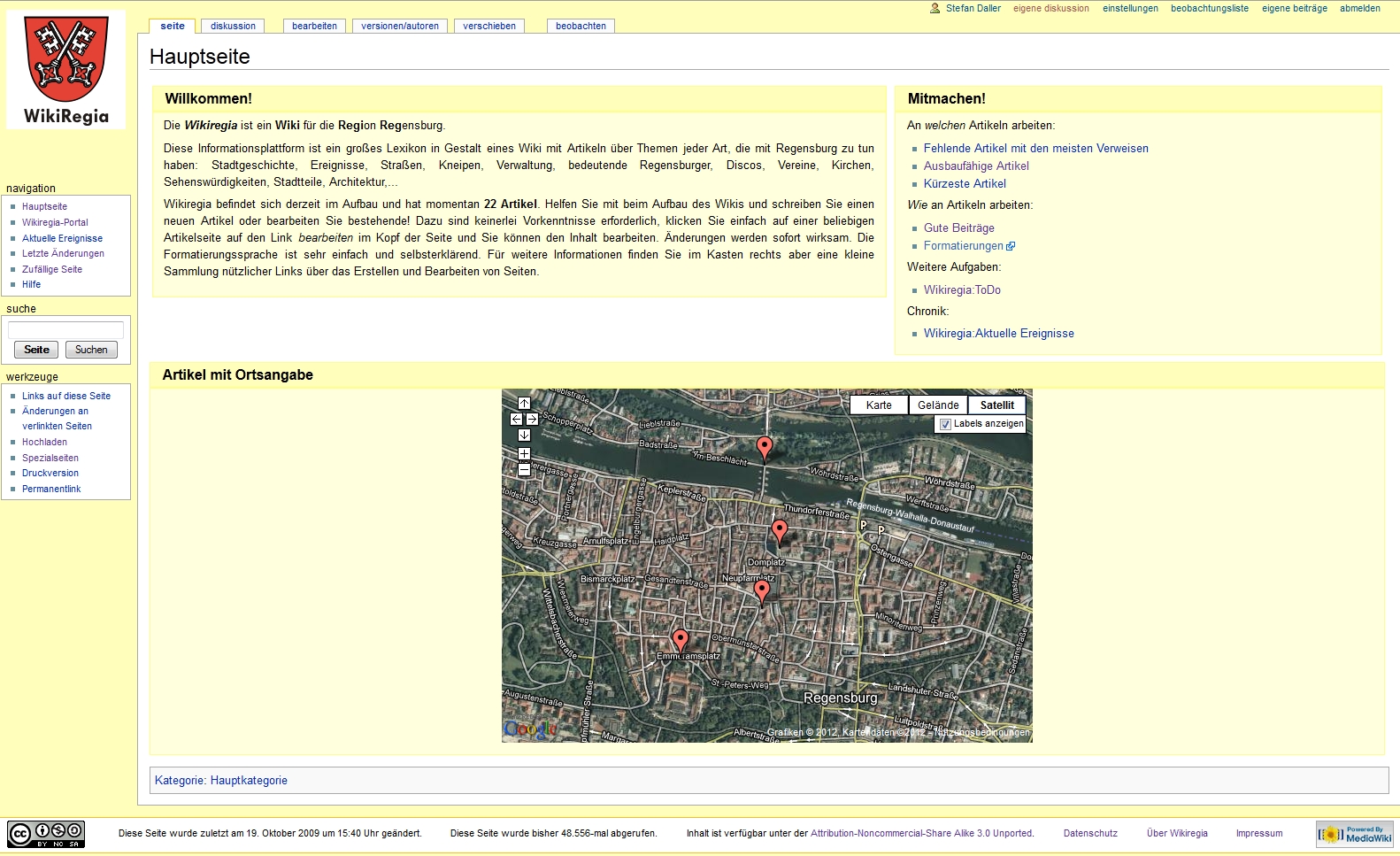
Task: Switch map to Karte view
Action: click(879, 405)
